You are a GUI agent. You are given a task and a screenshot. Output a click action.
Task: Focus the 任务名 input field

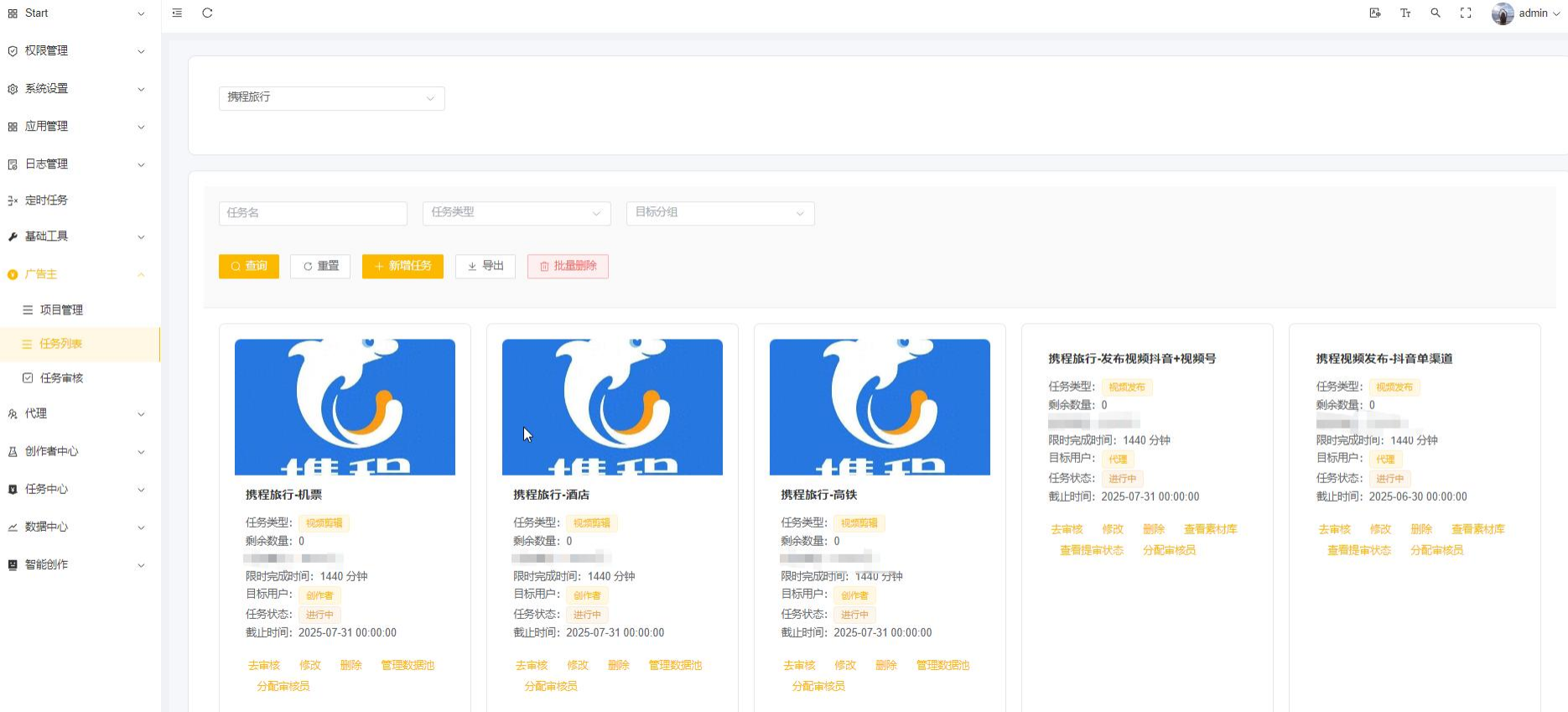pos(313,213)
